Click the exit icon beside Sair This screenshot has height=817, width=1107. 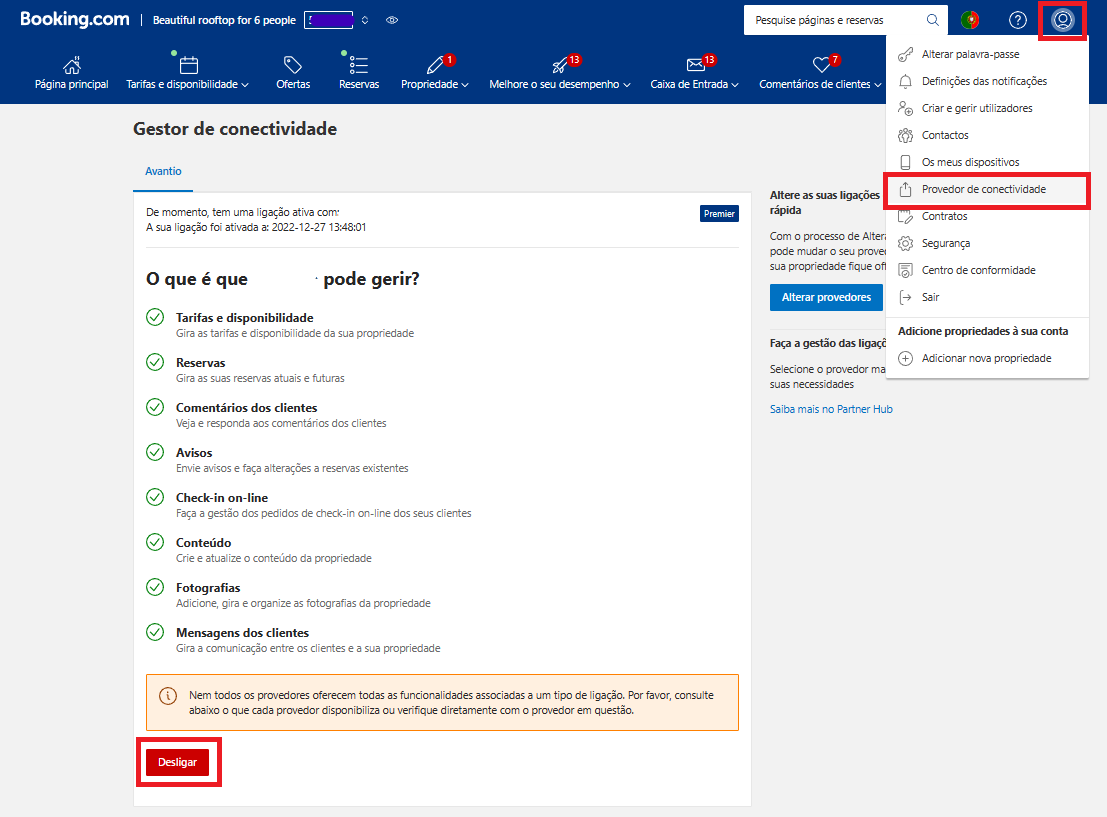tap(905, 297)
